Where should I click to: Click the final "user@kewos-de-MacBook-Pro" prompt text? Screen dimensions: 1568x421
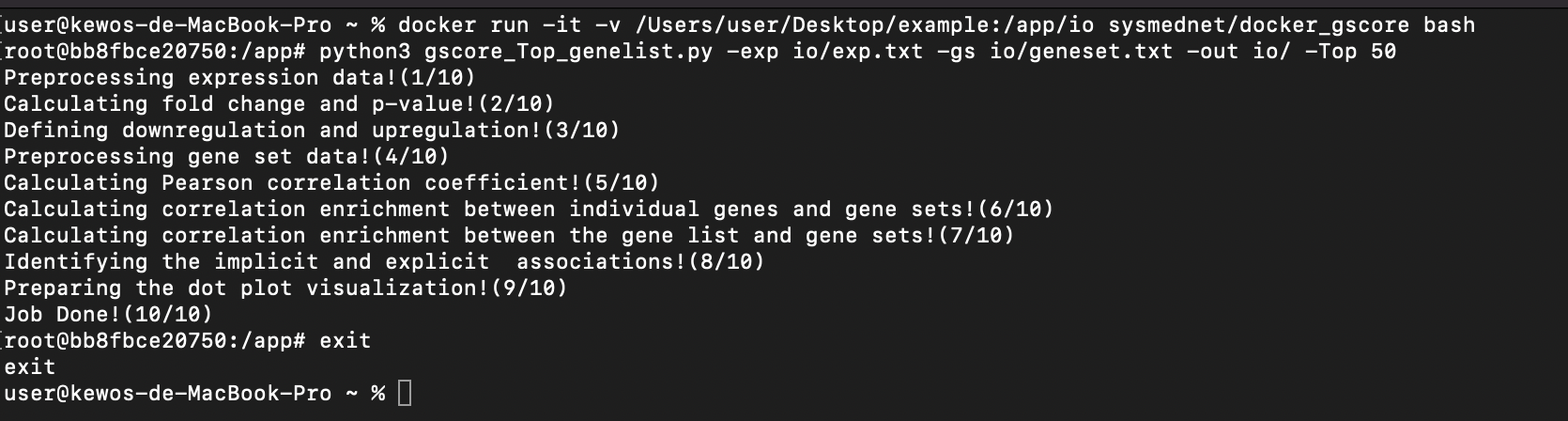167,393
